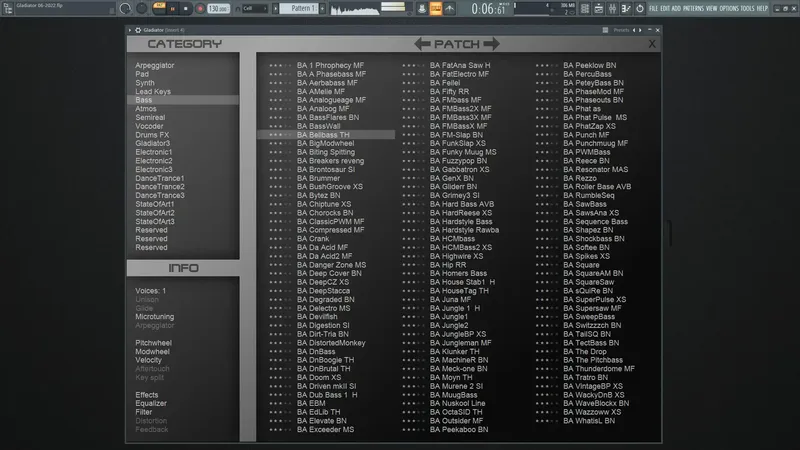Viewport: 800px width, 450px height.
Task: Click the 0:06:61 time display
Action: pos(488,9)
